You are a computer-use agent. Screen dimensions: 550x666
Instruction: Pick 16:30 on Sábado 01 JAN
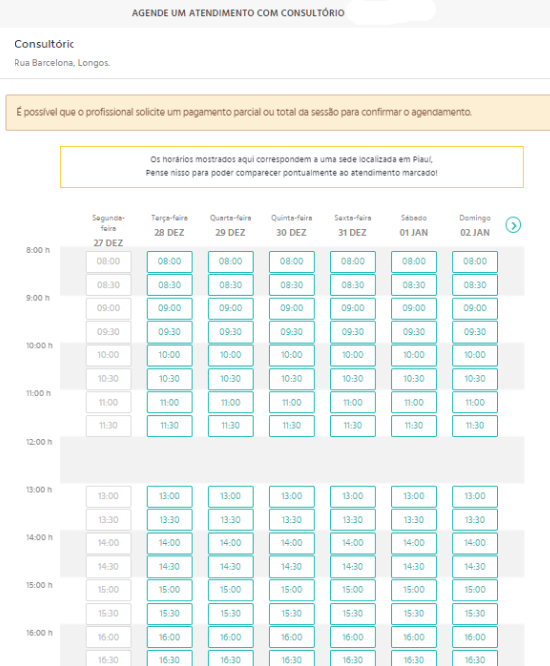coord(414,659)
